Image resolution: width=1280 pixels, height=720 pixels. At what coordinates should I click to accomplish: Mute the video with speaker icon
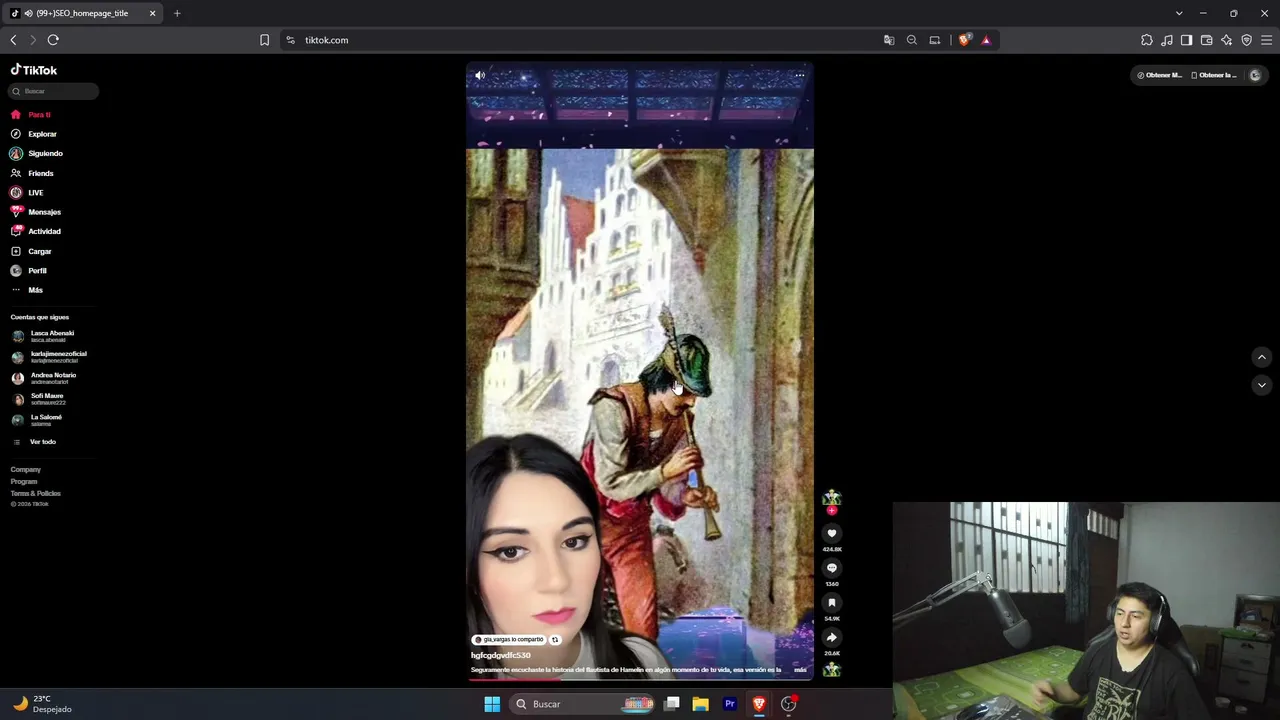(480, 75)
